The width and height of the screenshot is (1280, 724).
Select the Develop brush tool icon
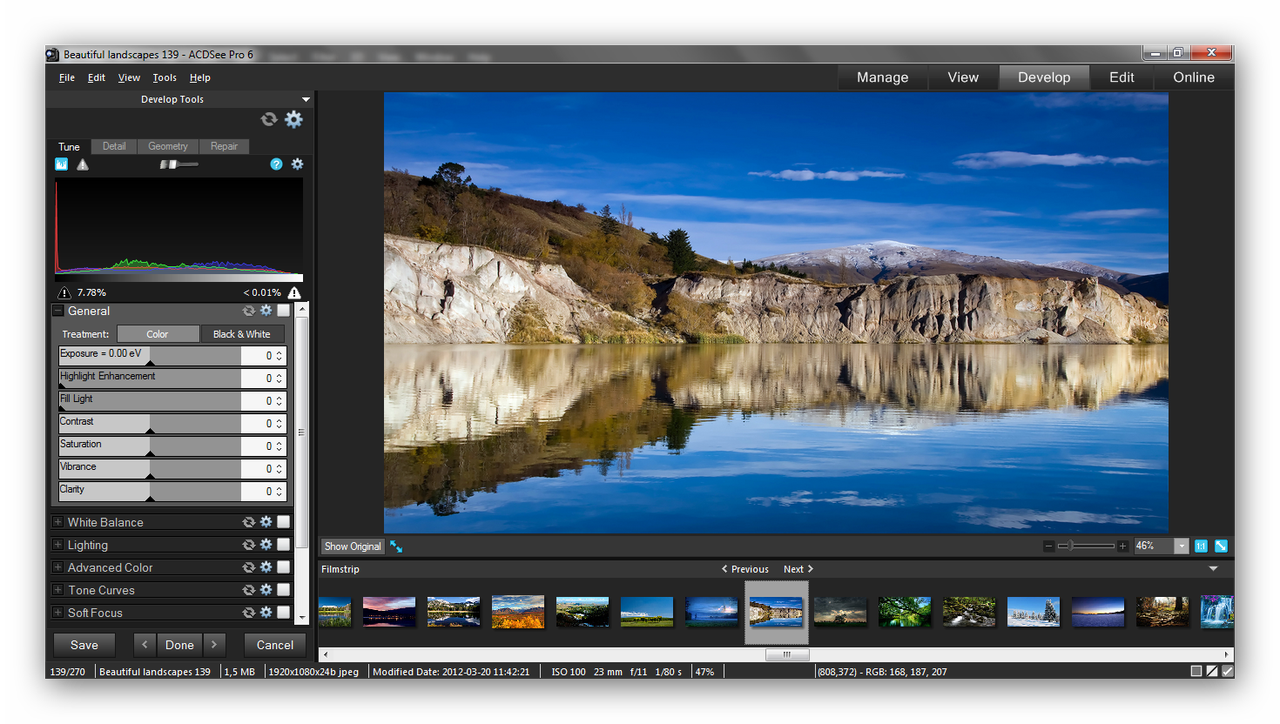pos(179,164)
